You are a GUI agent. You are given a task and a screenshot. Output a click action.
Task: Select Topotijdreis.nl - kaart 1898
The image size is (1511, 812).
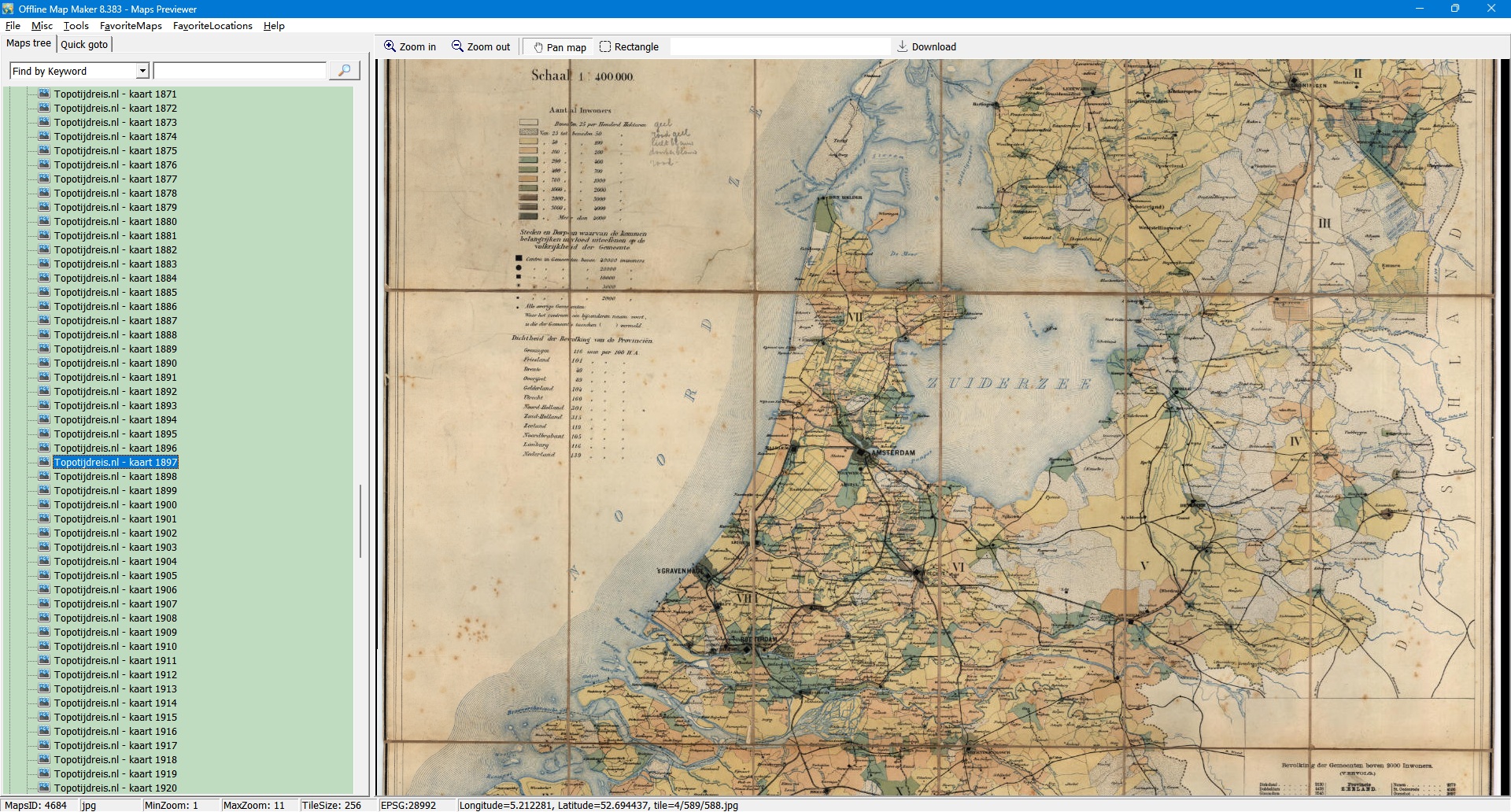pyautogui.click(x=115, y=477)
